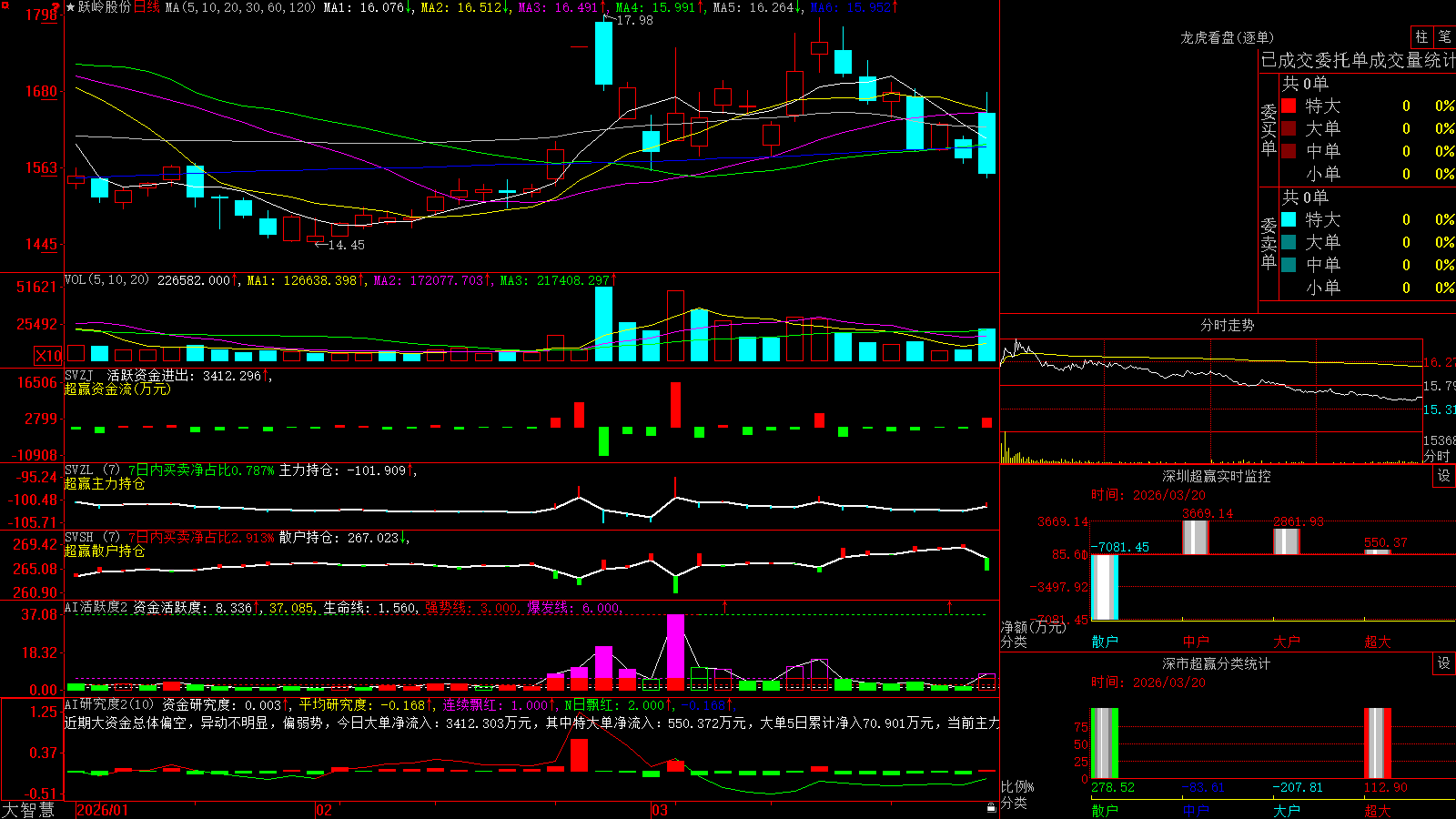Click the 跃岭股份 stock name
This screenshot has height=819, width=1456.
click(x=105, y=7)
